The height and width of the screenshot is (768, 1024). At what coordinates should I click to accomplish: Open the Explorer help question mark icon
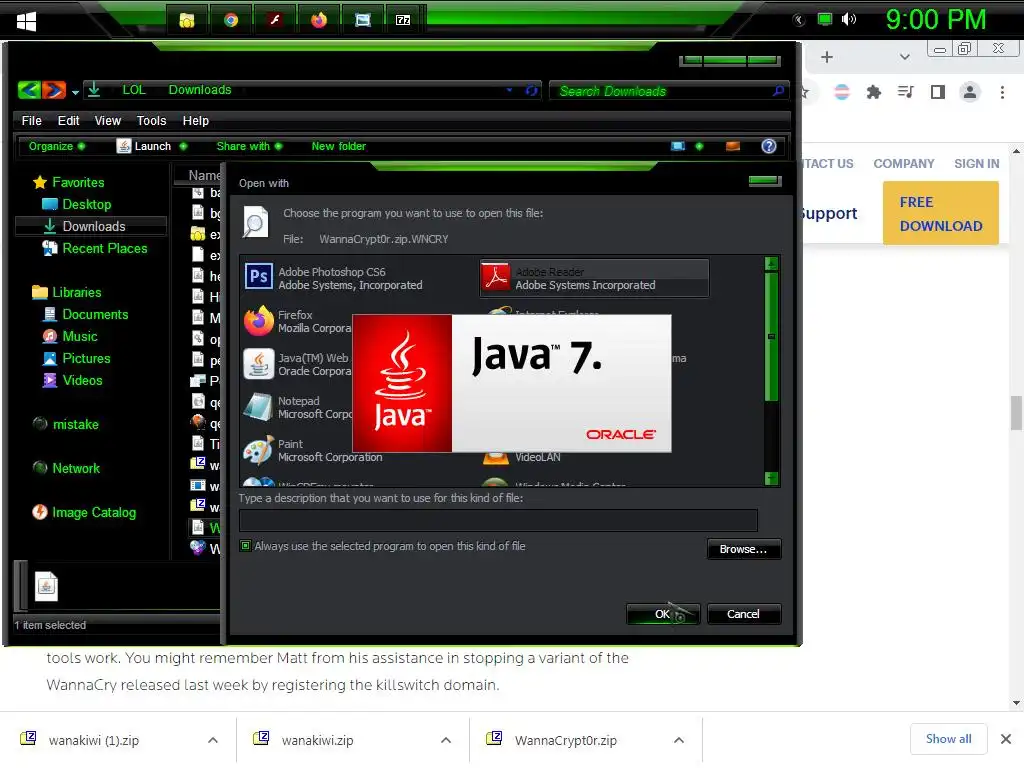click(x=769, y=146)
